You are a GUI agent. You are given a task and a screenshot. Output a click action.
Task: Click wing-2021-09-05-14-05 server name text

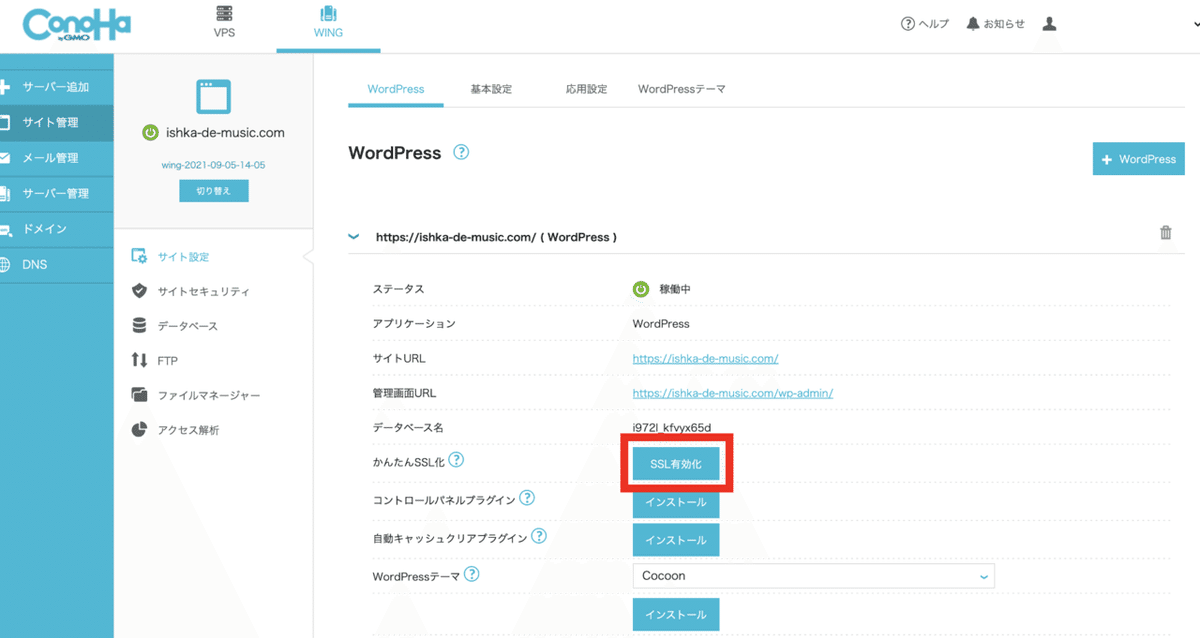tap(213, 165)
